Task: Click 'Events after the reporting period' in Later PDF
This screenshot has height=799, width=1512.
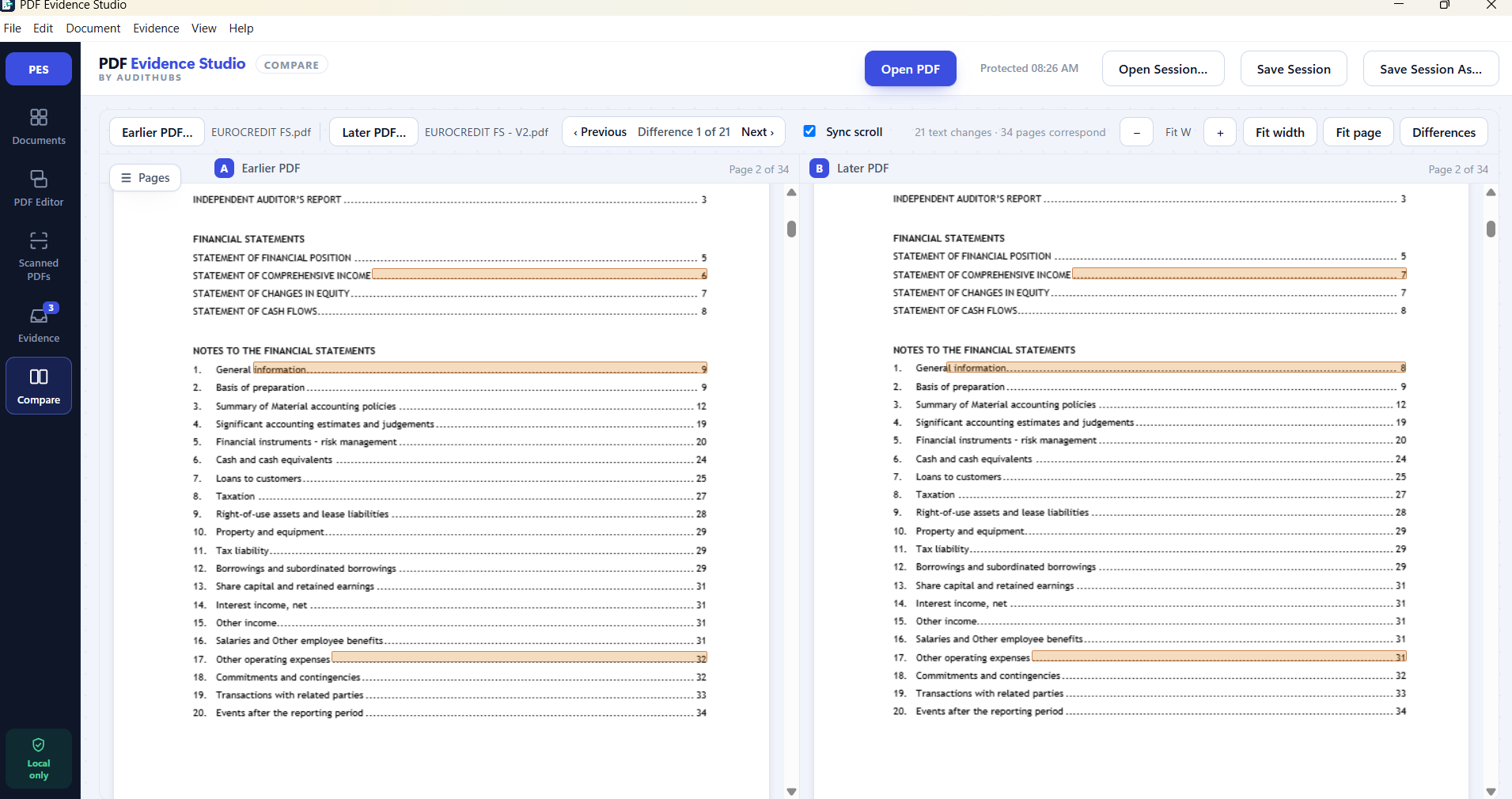Action: coord(989,711)
